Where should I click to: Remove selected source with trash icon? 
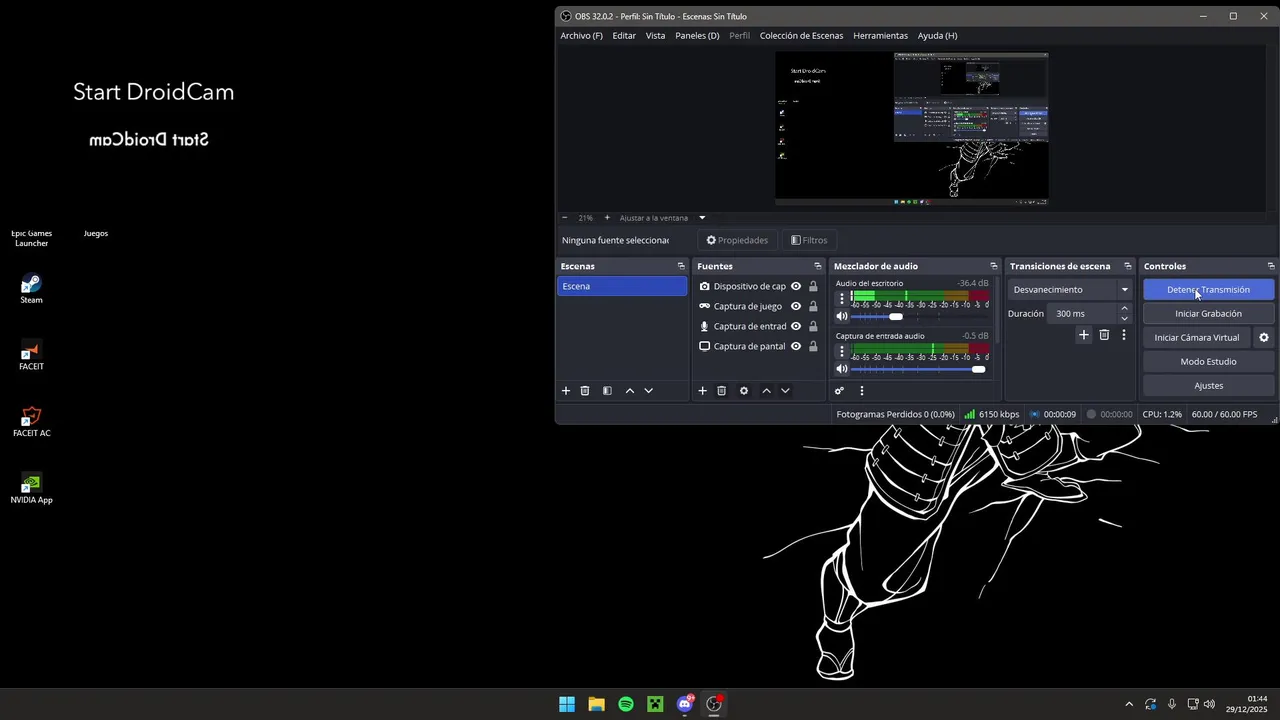[x=721, y=391]
